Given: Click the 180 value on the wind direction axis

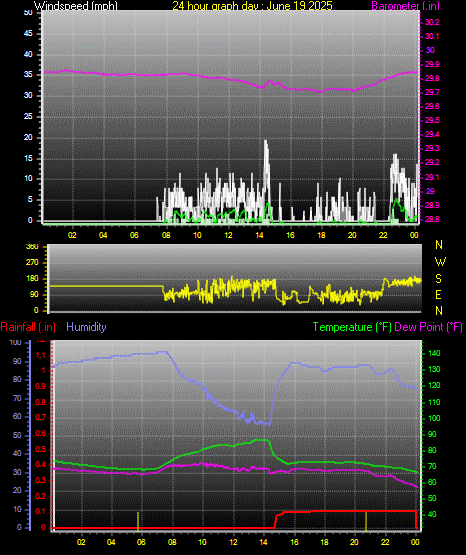Looking at the screenshot, I should (32, 279).
